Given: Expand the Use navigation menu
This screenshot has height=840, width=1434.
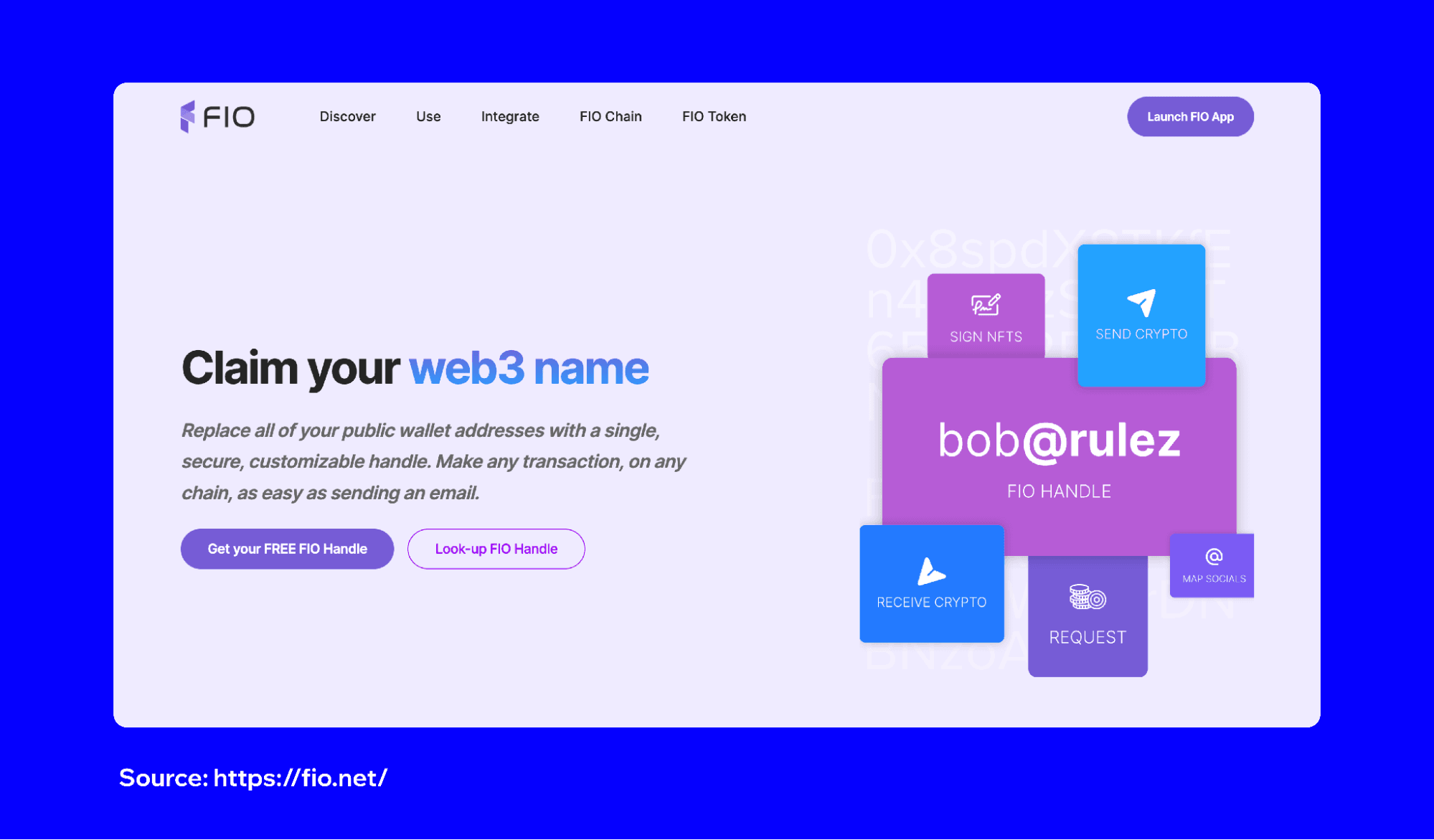Looking at the screenshot, I should pyautogui.click(x=427, y=116).
